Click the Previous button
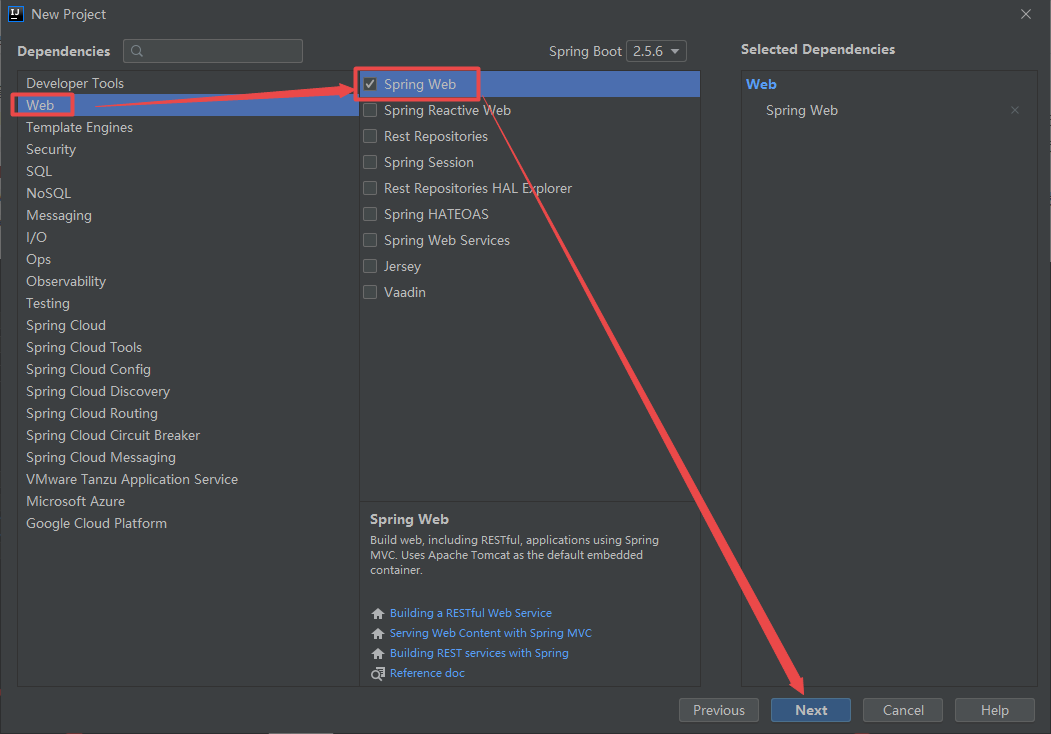Image resolution: width=1051 pixels, height=734 pixels. [719, 711]
